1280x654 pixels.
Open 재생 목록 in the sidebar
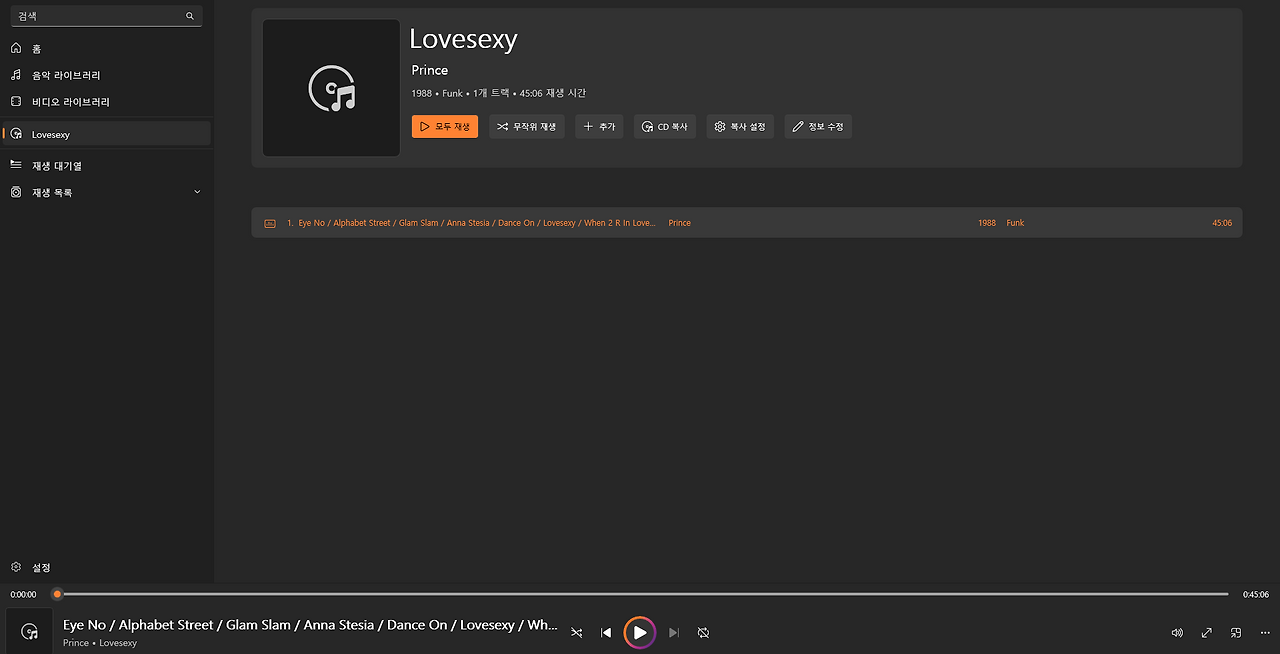(107, 192)
